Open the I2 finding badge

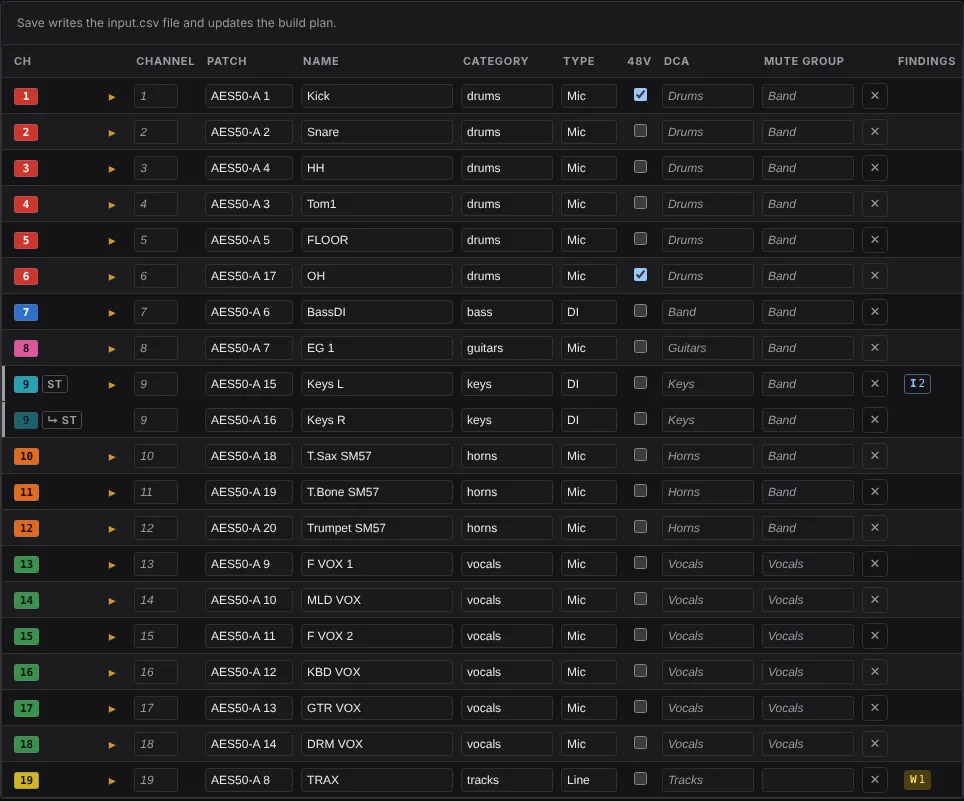tap(917, 384)
